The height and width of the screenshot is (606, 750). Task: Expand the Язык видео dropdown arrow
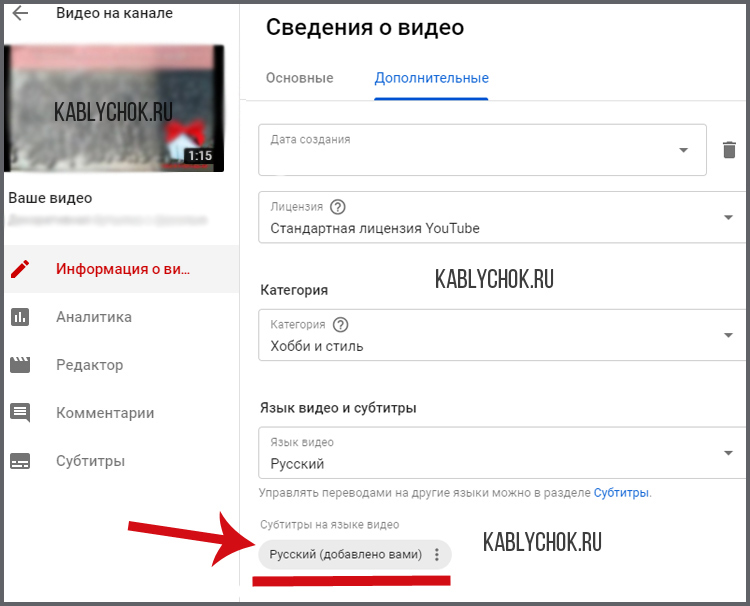click(728, 452)
